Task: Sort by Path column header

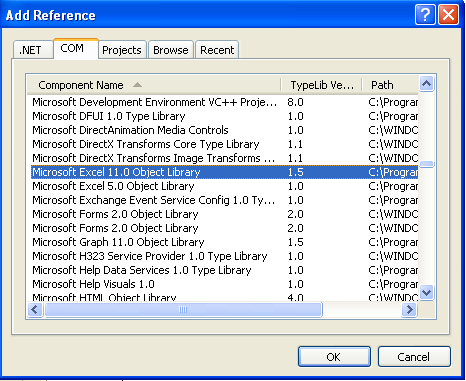Action: click(x=390, y=85)
